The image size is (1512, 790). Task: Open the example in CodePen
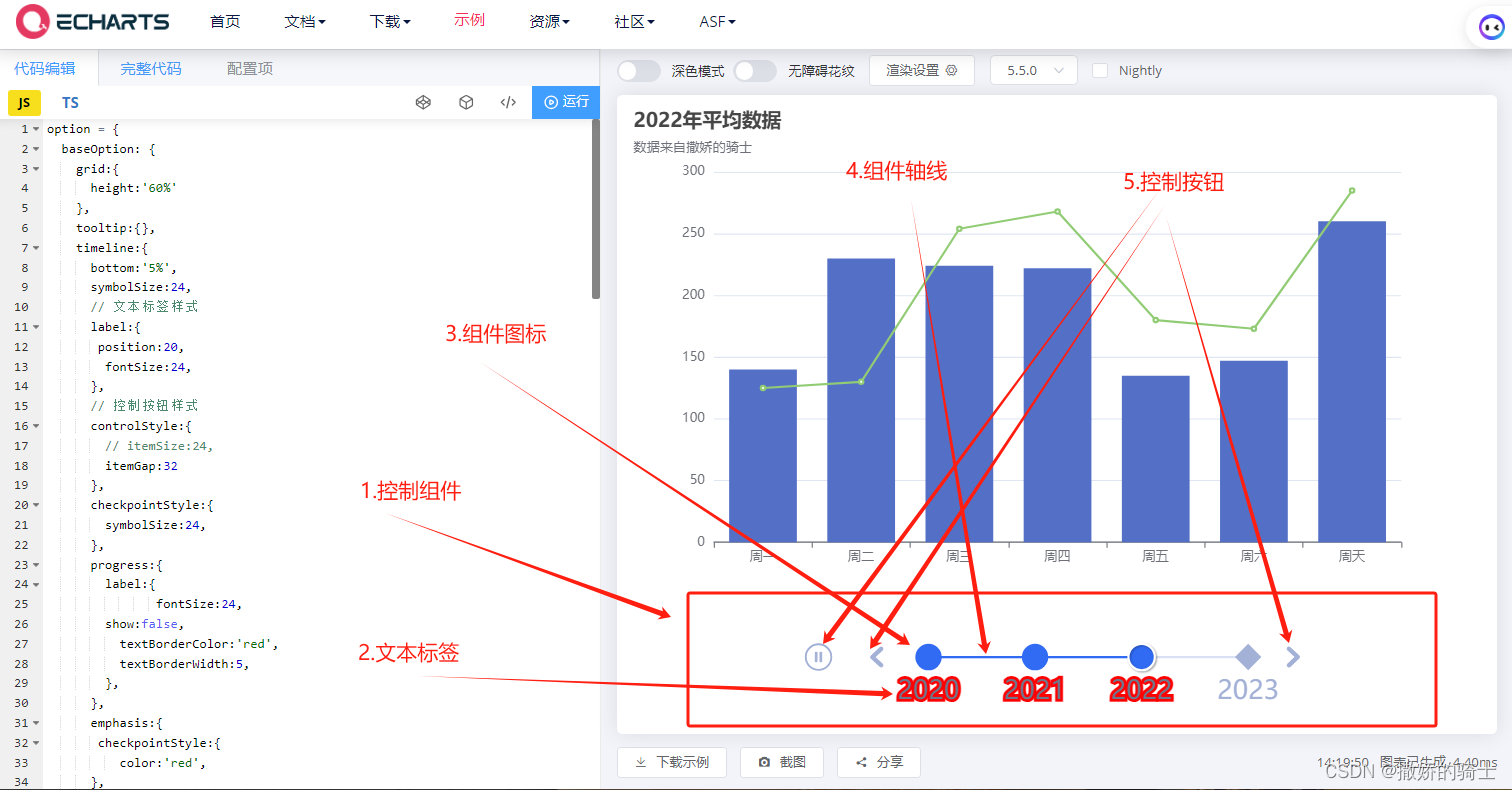point(423,102)
